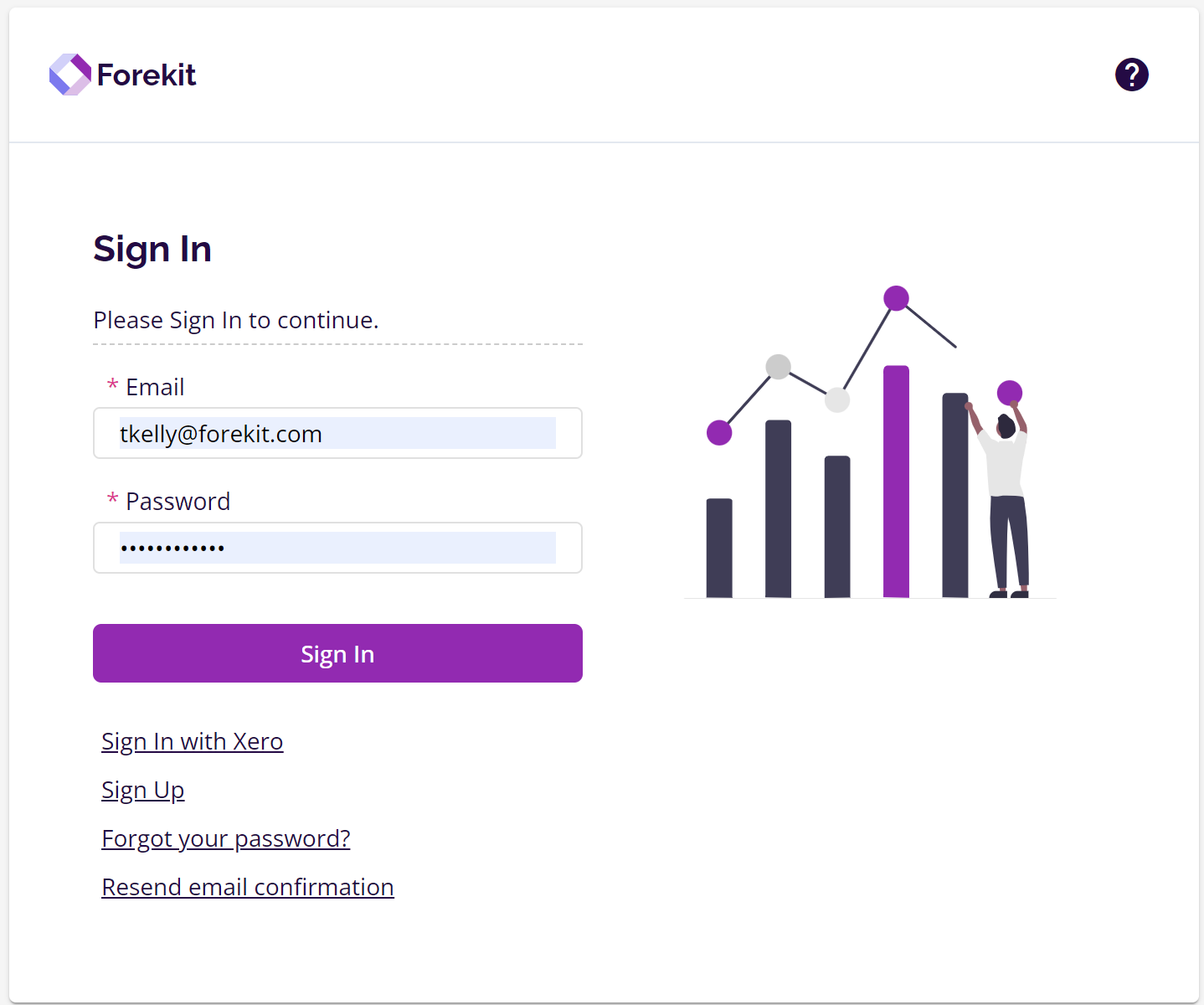Click the Forekit diamond logo icon
Image resolution: width=1204 pixels, height=1005 pixels.
pyautogui.click(x=69, y=75)
